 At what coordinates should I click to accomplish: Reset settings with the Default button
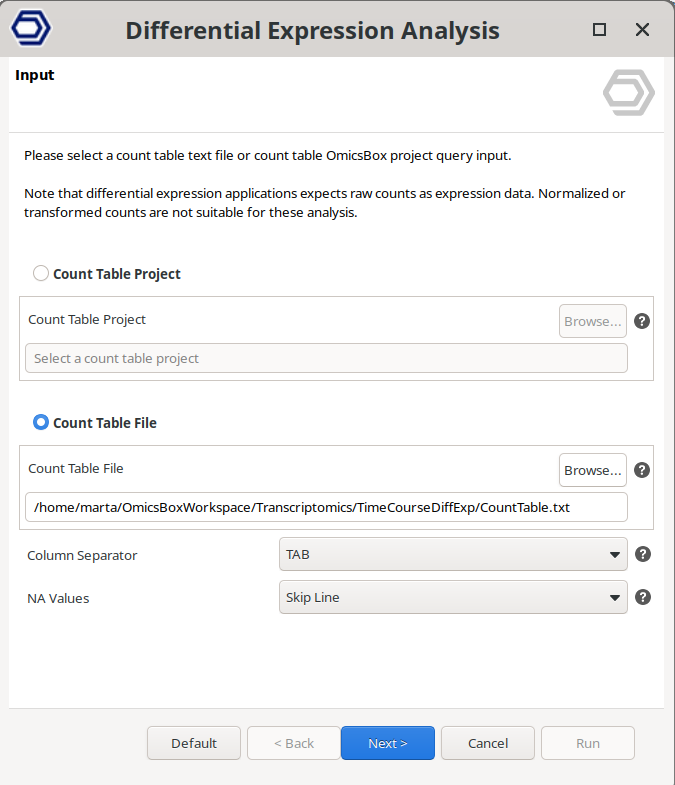[194, 743]
